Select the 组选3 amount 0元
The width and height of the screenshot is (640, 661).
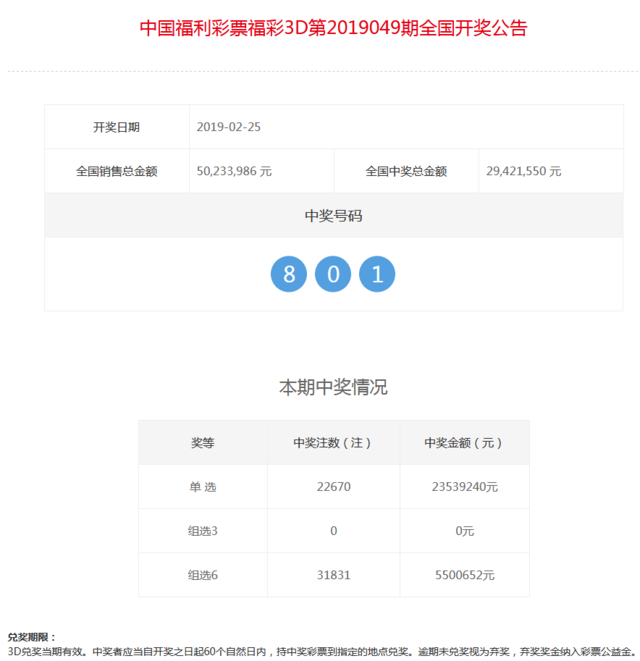click(x=465, y=531)
